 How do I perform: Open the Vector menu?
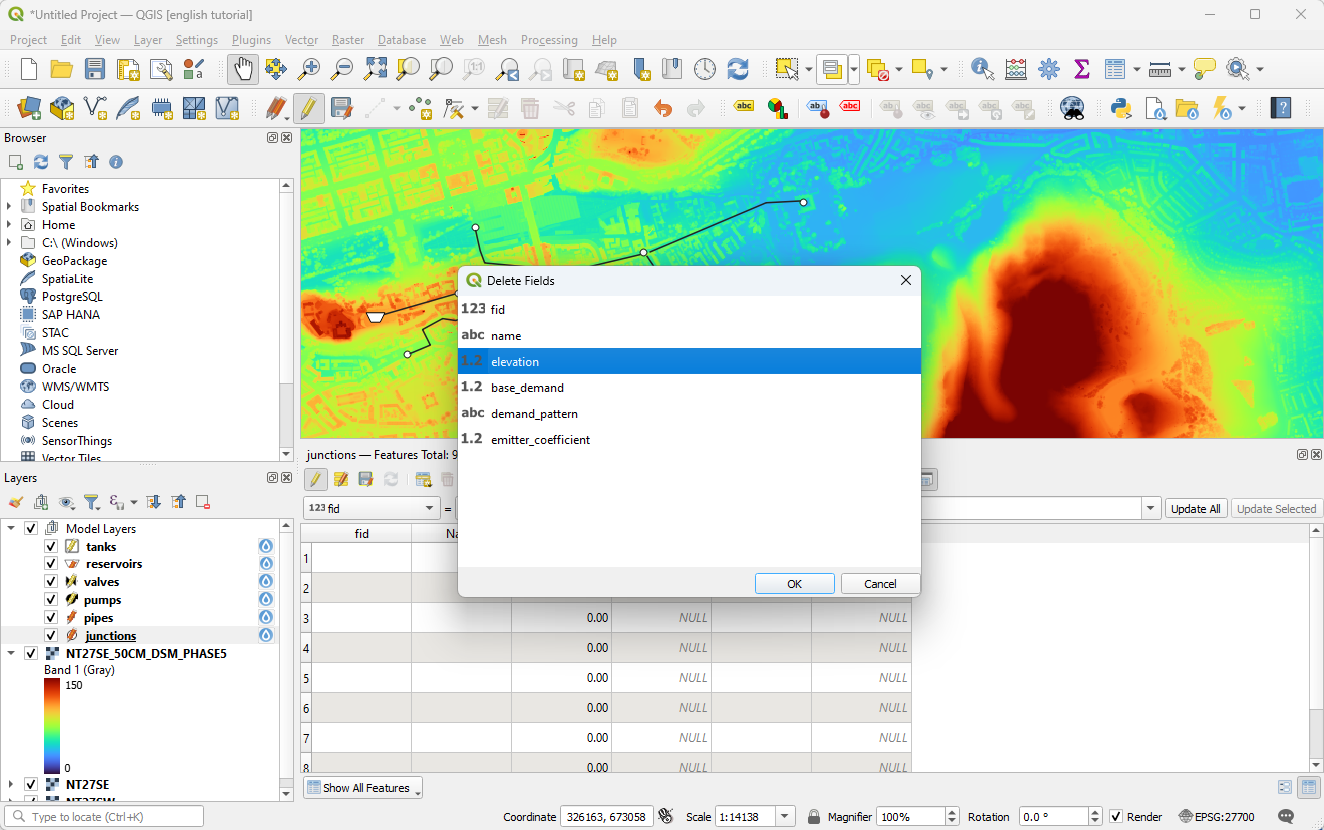point(301,40)
